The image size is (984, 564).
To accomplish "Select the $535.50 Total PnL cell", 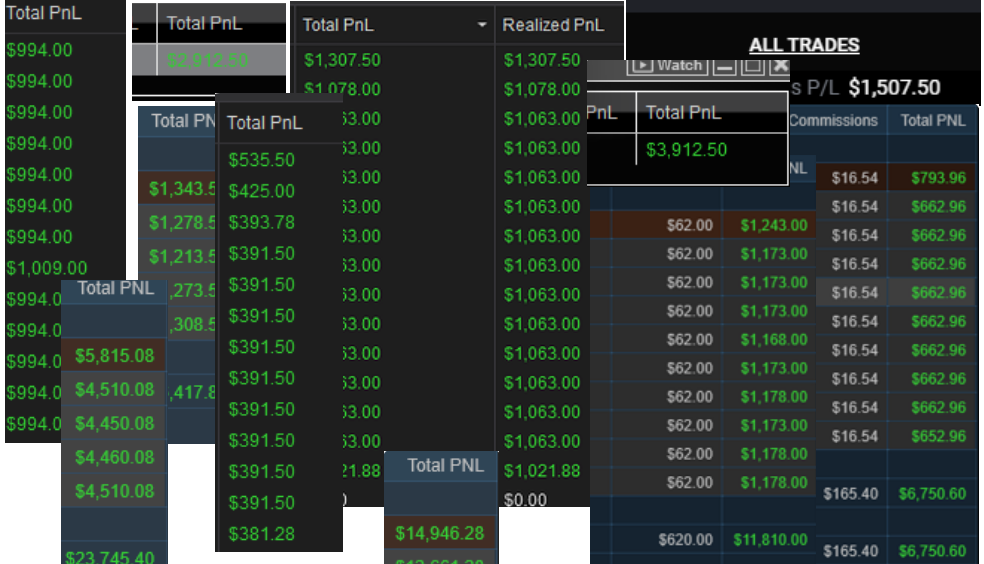I will (261, 160).
